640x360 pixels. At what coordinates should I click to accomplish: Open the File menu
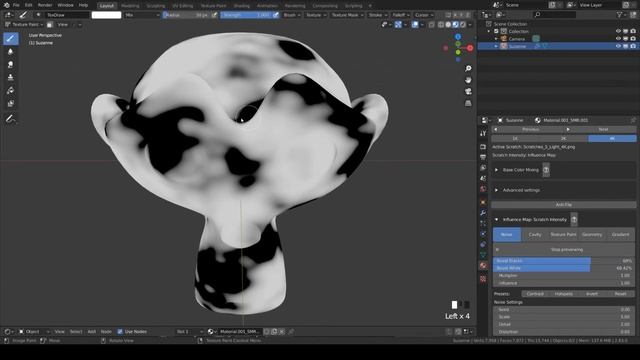pyautogui.click(x=16, y=5)
